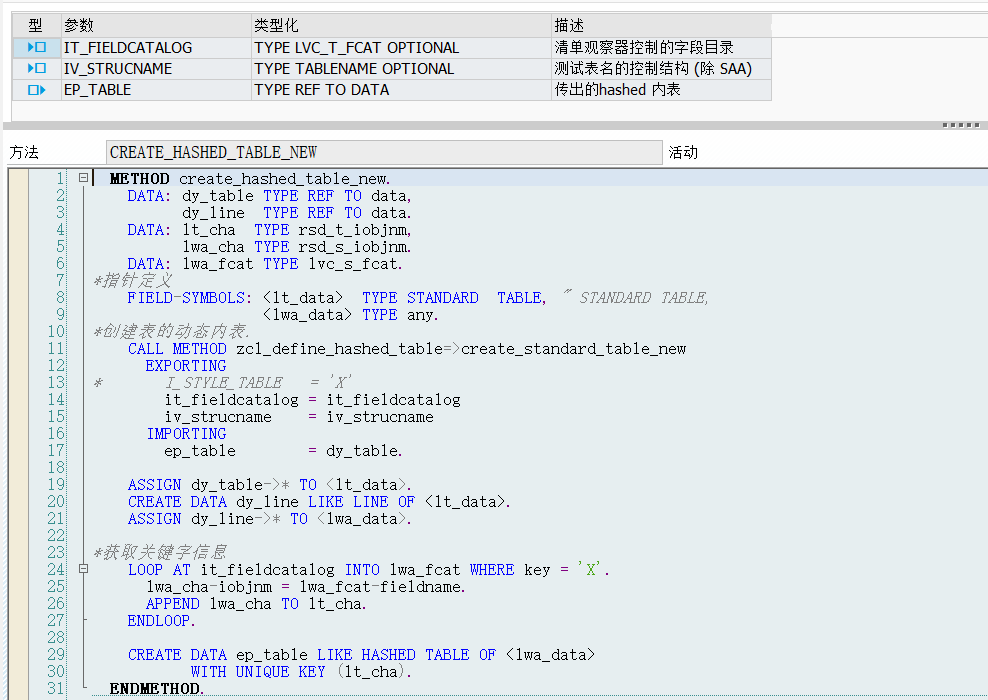This screenshot has width=988, height=700.
Task: Click line number 1 in the gutter
Action: click(x=60, y=178)
